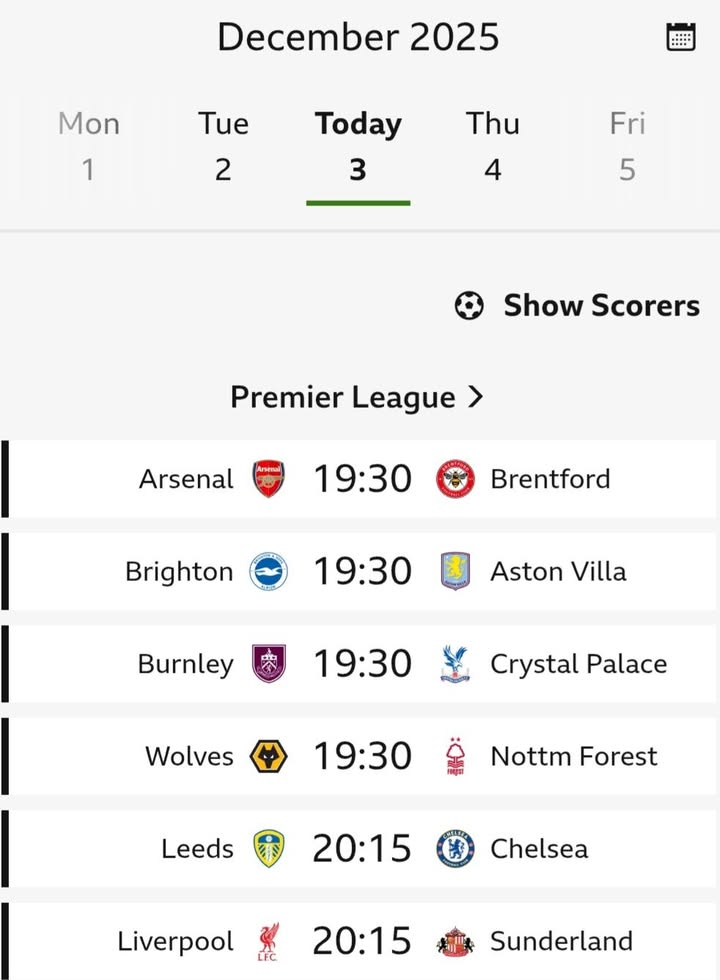Click the December 2025 month heading
Screen dimensions: 720x980
pyautogui.click(x=358, y=37)
